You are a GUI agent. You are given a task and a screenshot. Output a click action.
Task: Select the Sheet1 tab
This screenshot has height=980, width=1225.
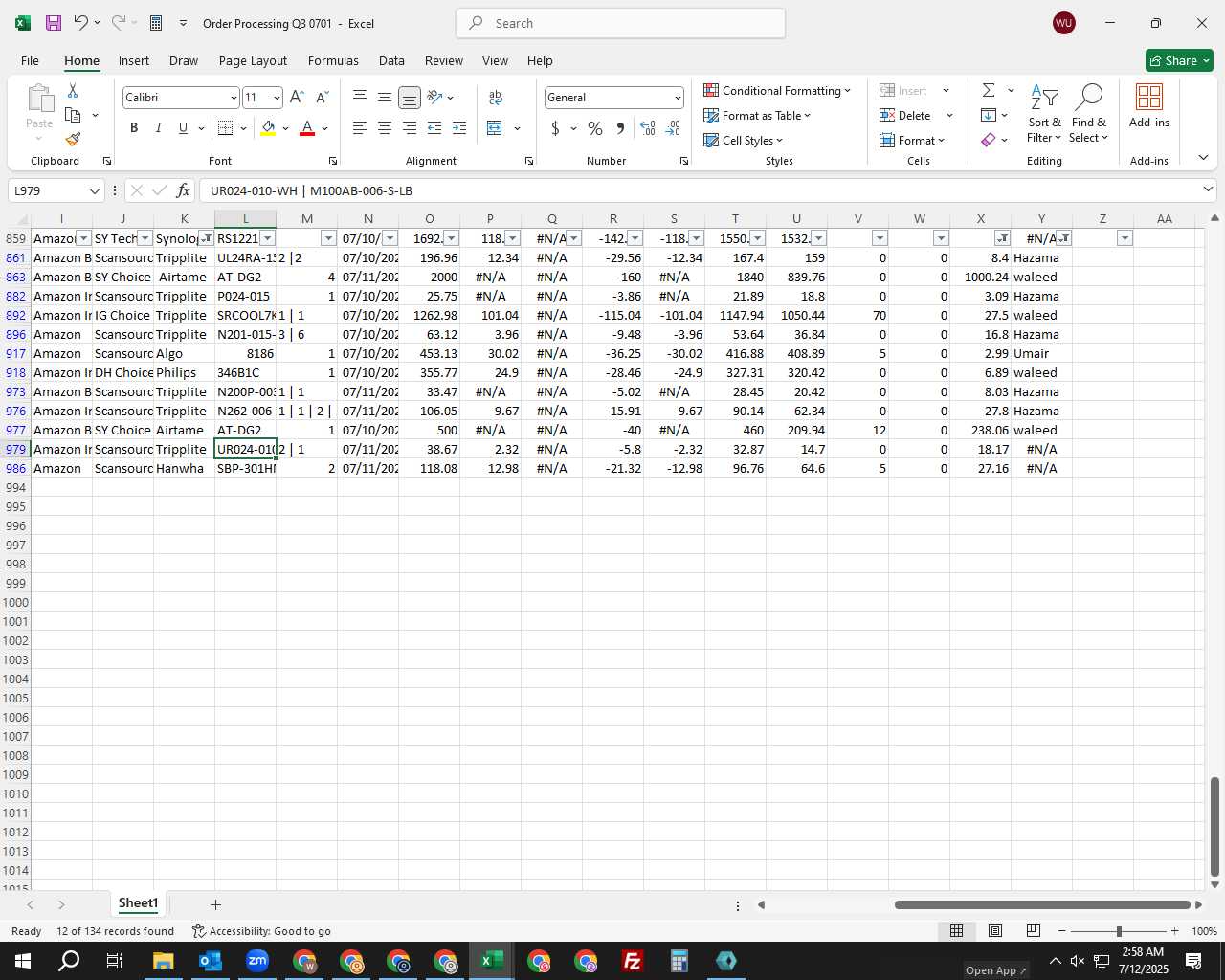[138, 903]
